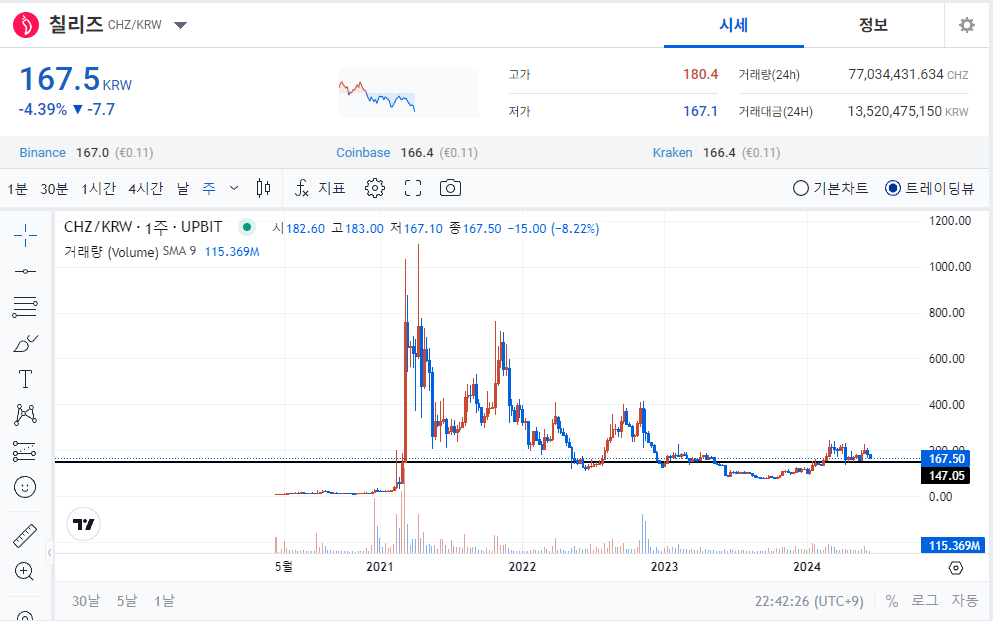This screenshot has height=621, width=993.
Task: Select the 트레이딩뷰 radio button
Action: (893, 188)
